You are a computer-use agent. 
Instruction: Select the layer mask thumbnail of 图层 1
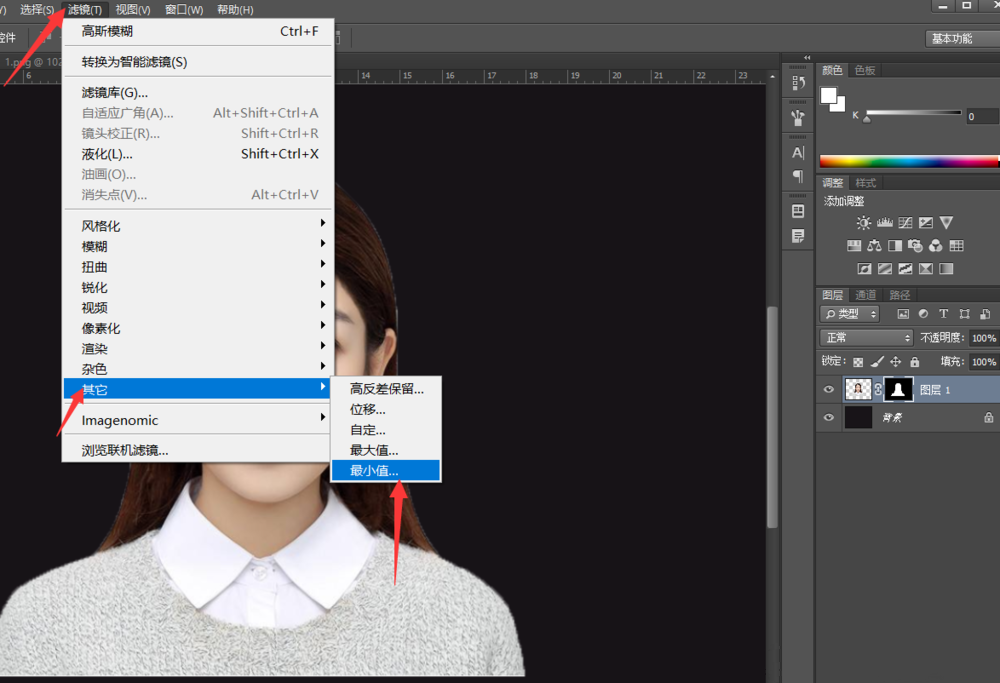click(897, 390)
